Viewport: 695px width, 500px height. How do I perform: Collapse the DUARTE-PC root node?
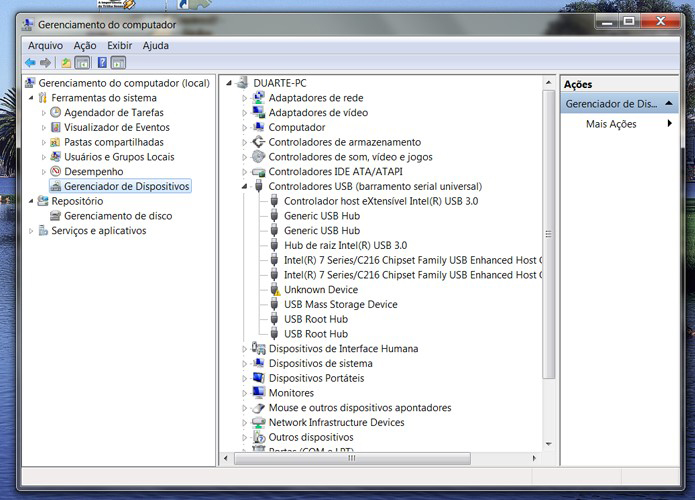pyautogui.click(x=229, y=83)
